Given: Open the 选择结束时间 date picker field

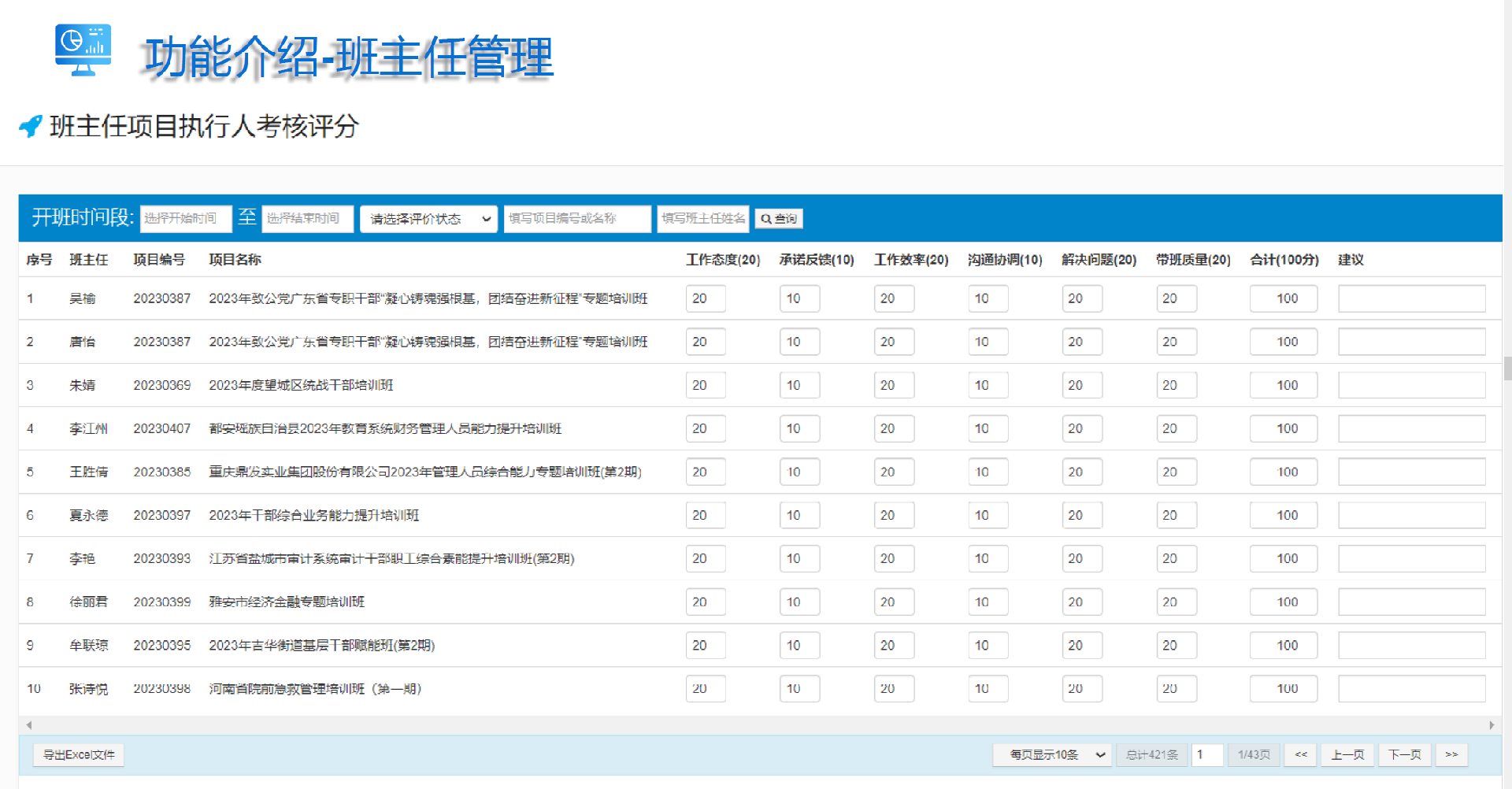Looking at the screenshot, I should pos(307,219).
